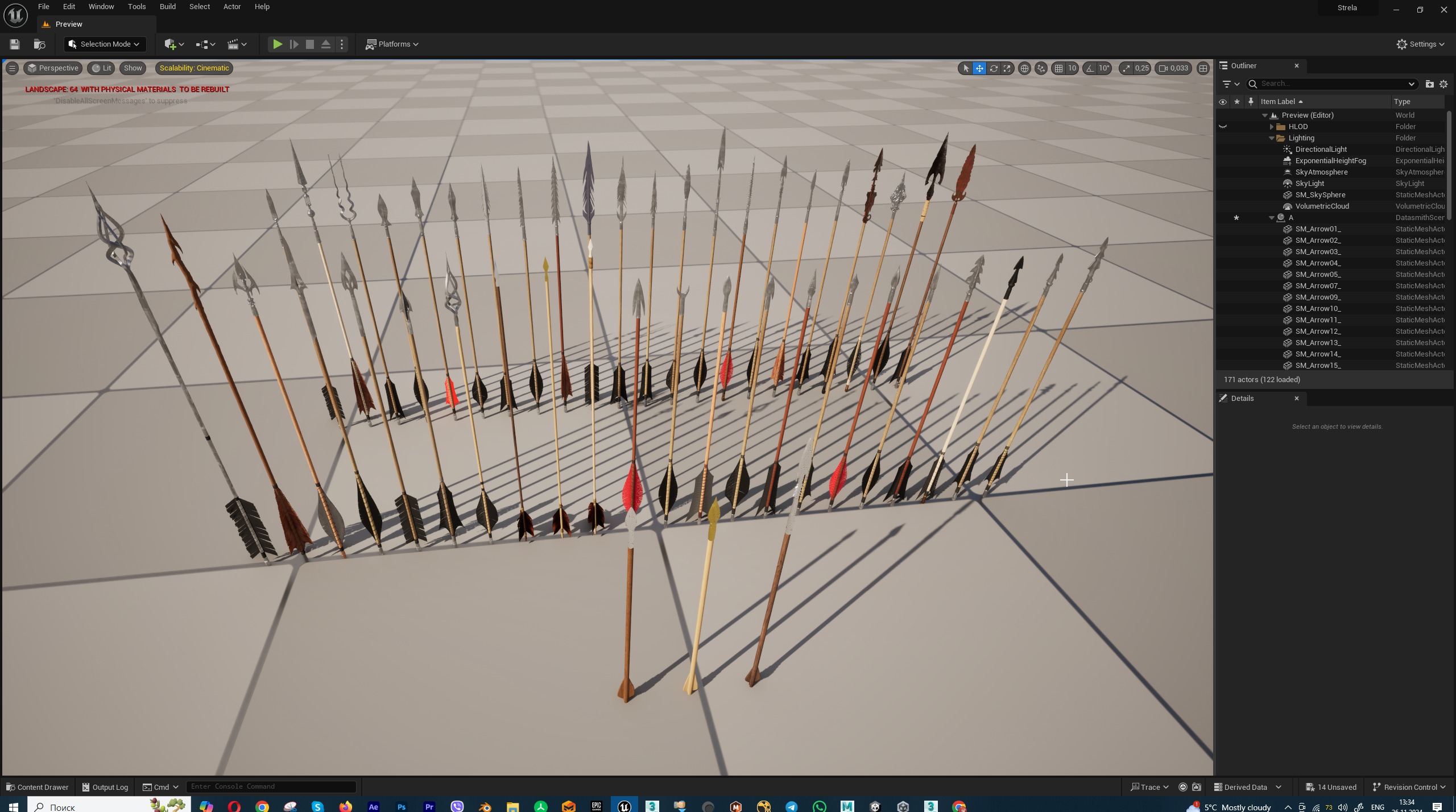Open the Edit menu
The image size is (1456, 812).
69,7
